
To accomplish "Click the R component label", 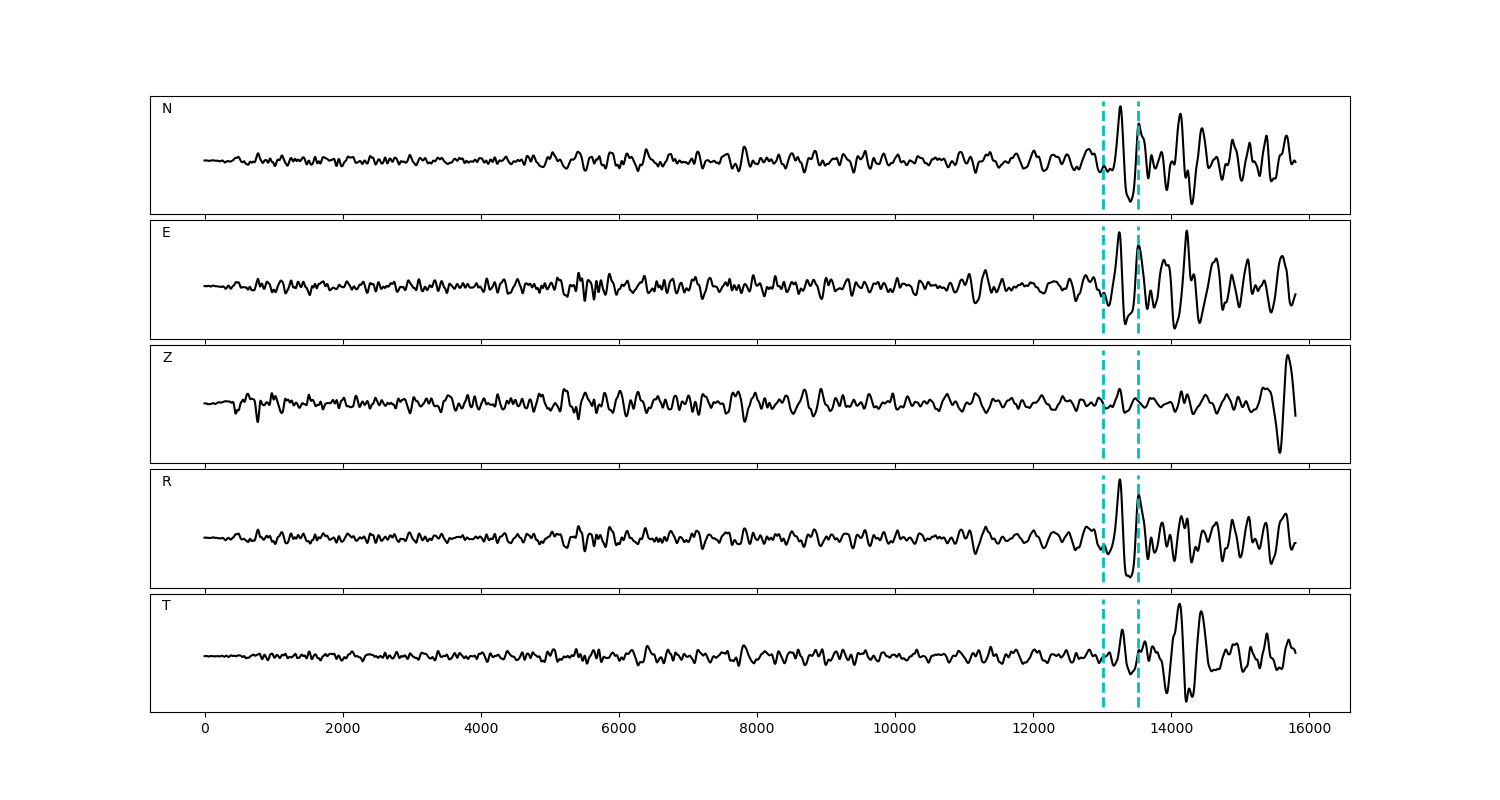I will [167, 482].
